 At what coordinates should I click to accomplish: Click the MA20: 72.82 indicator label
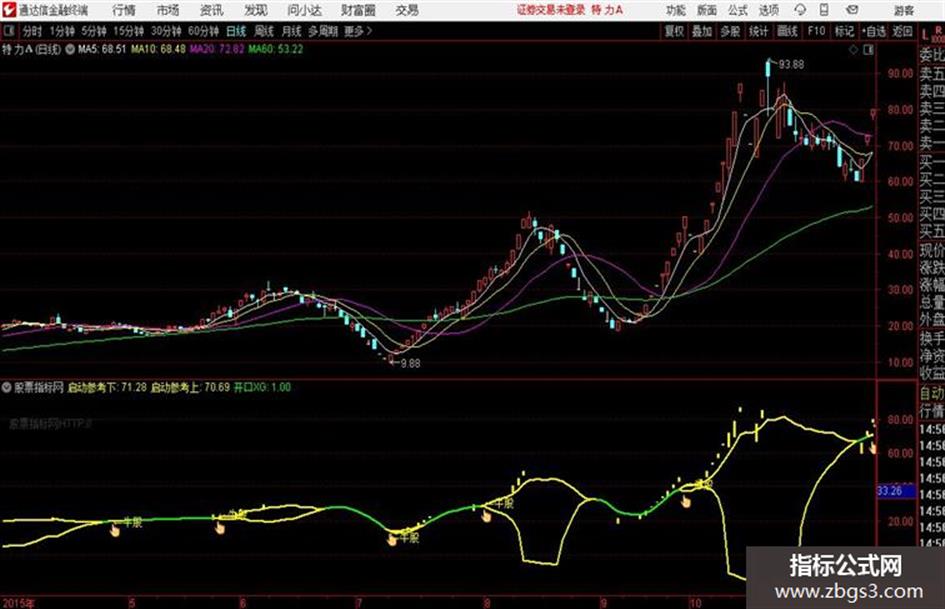217,49
